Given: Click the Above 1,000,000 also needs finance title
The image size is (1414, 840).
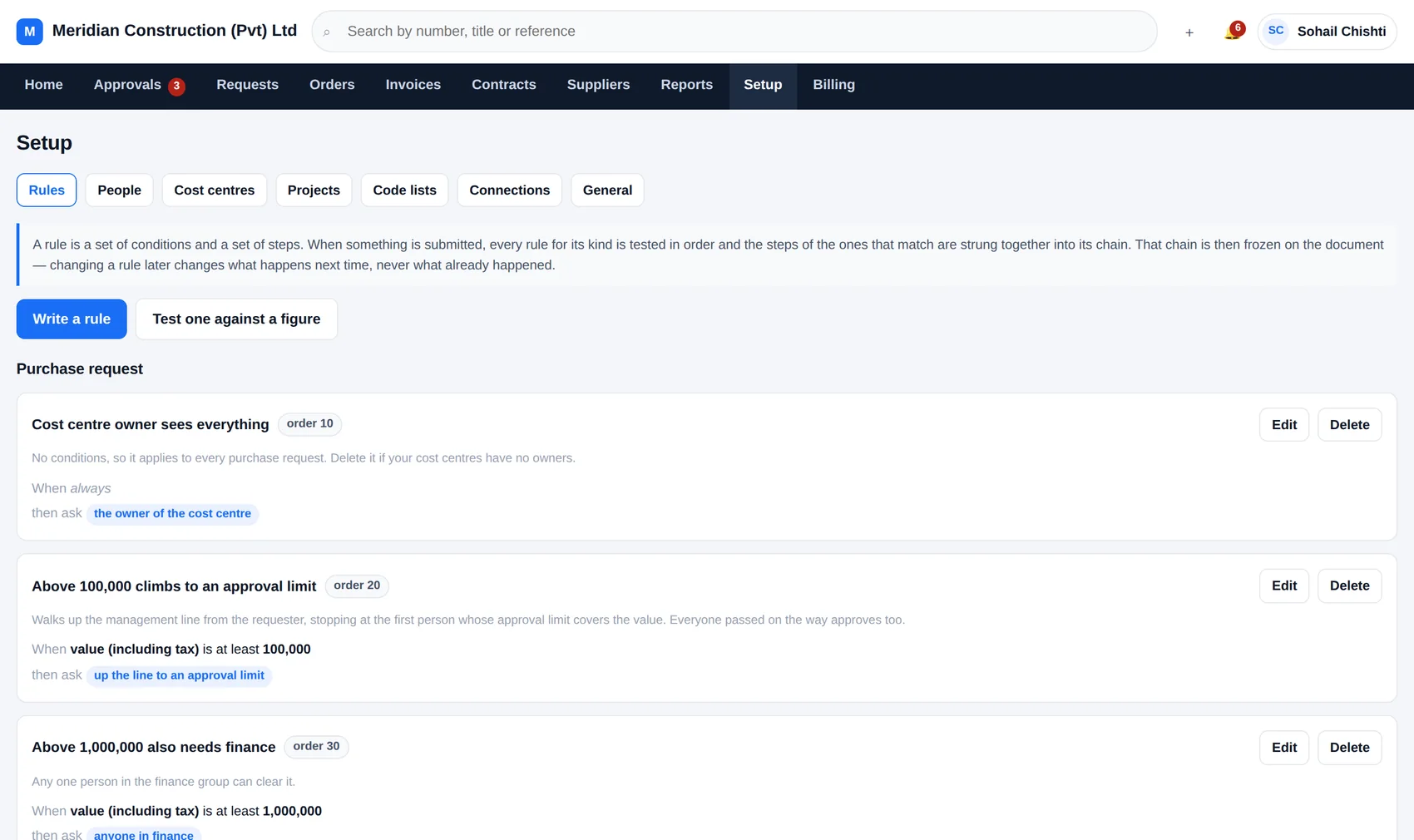Looking at the screenshot, I should tap(154, 748).
